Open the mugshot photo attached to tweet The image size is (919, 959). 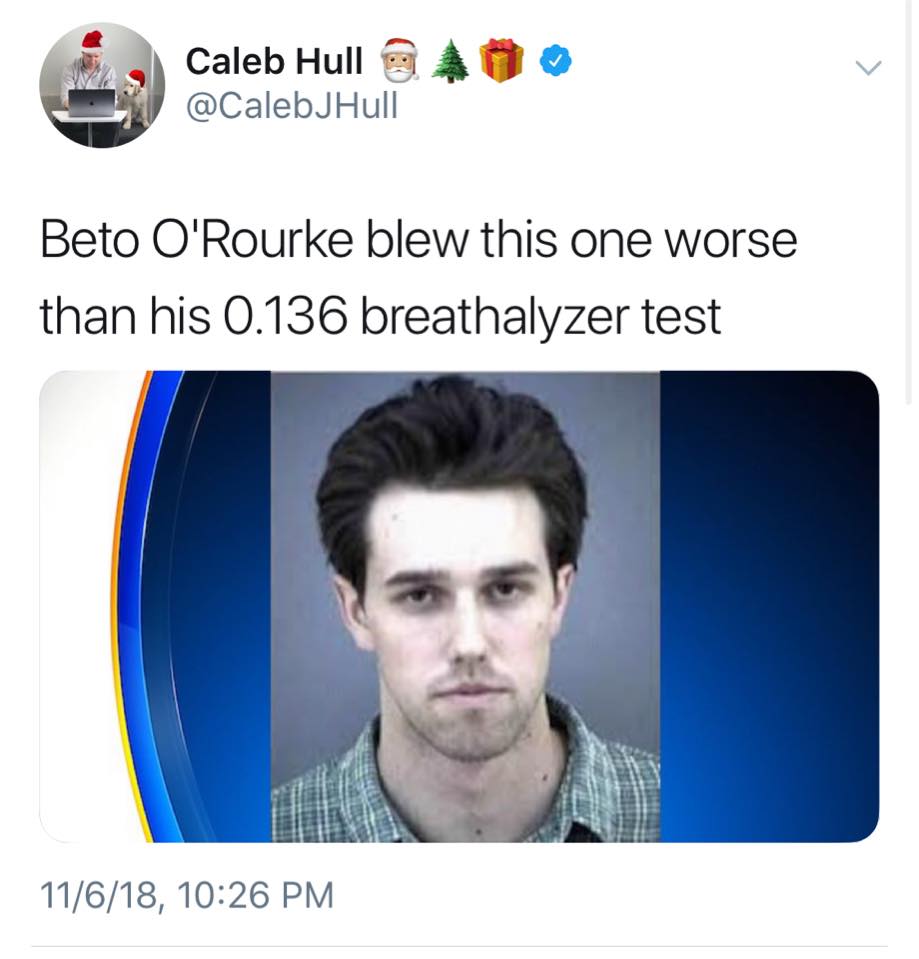click(x=459, y=606)
